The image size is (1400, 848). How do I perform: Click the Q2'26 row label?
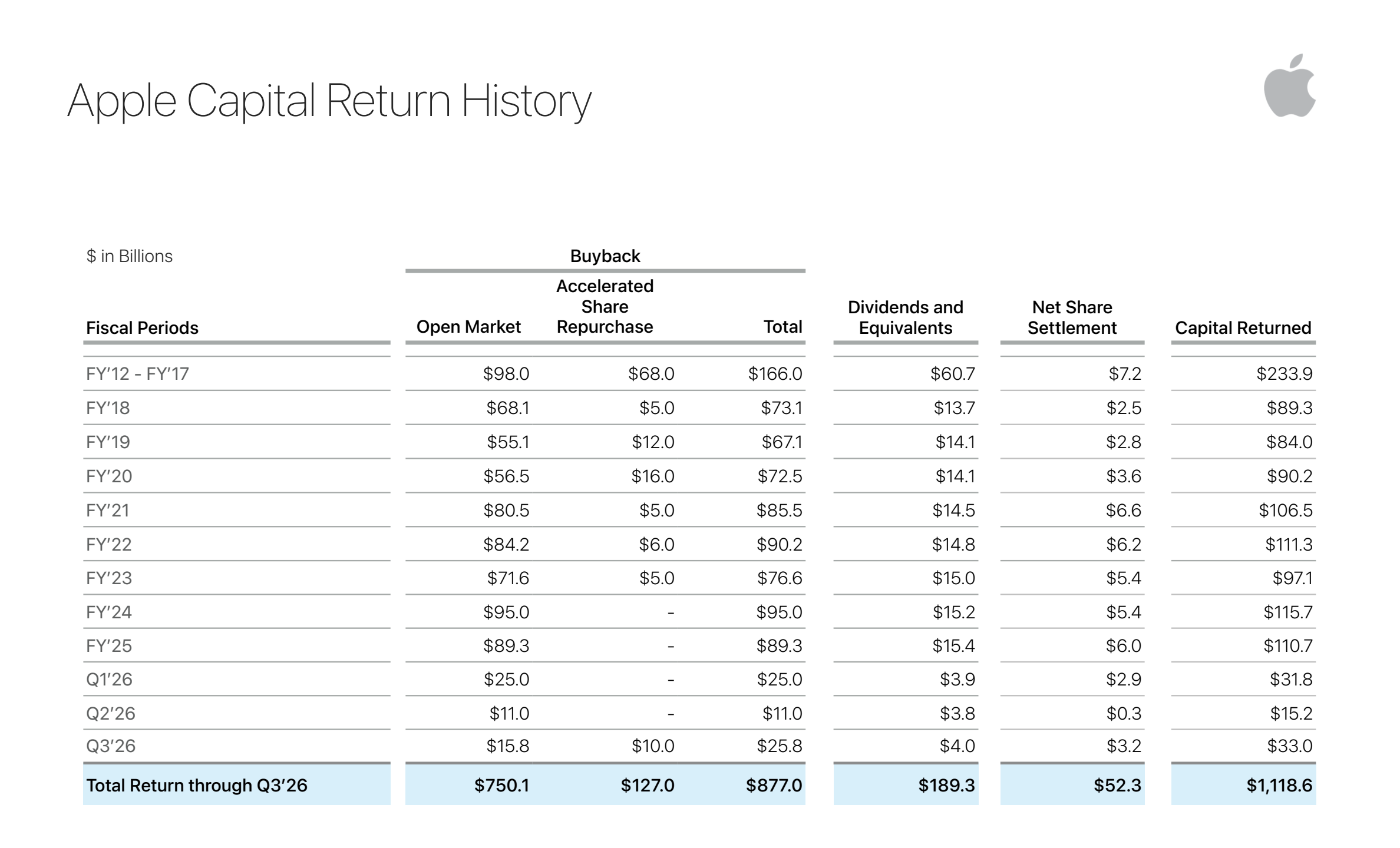tap(111, 714)
